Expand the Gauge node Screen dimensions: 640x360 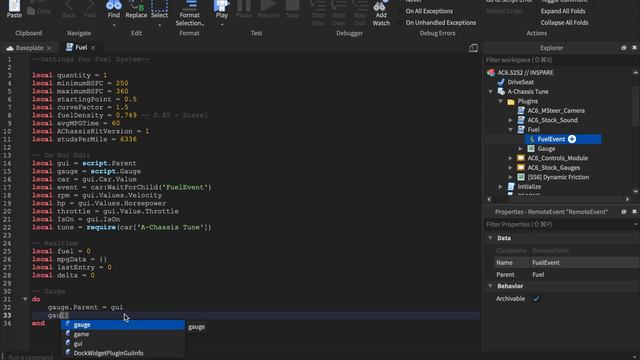(x=520, y=149)
